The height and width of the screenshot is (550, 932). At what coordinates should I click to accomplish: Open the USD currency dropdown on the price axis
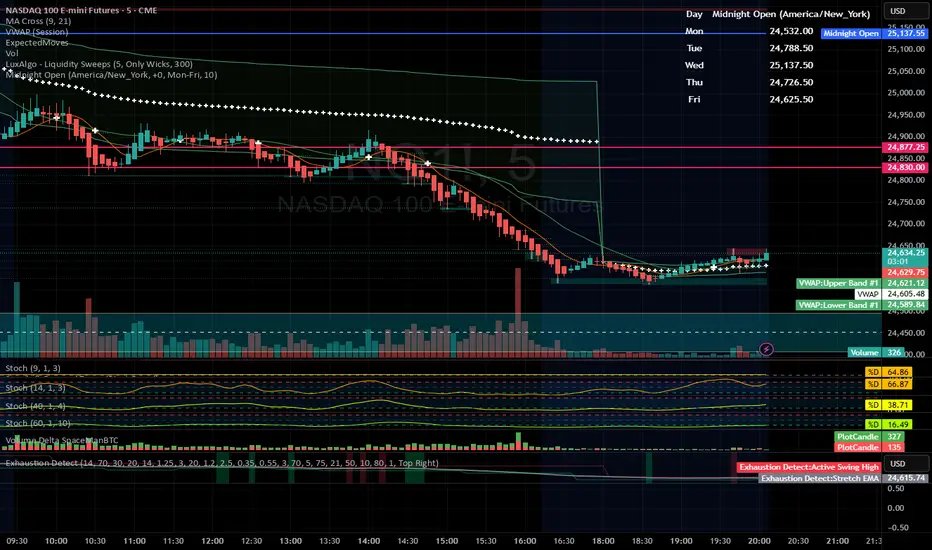click(x=905, y=11)
